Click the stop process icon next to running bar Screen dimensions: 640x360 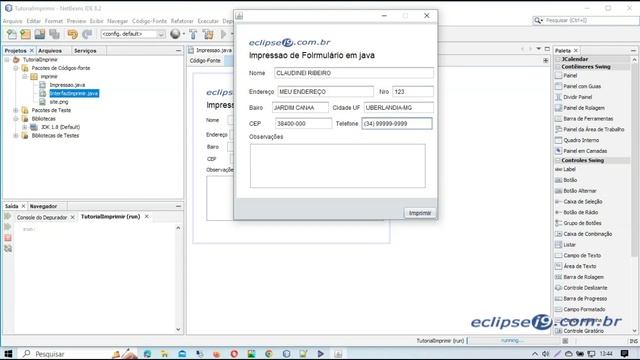565,341
